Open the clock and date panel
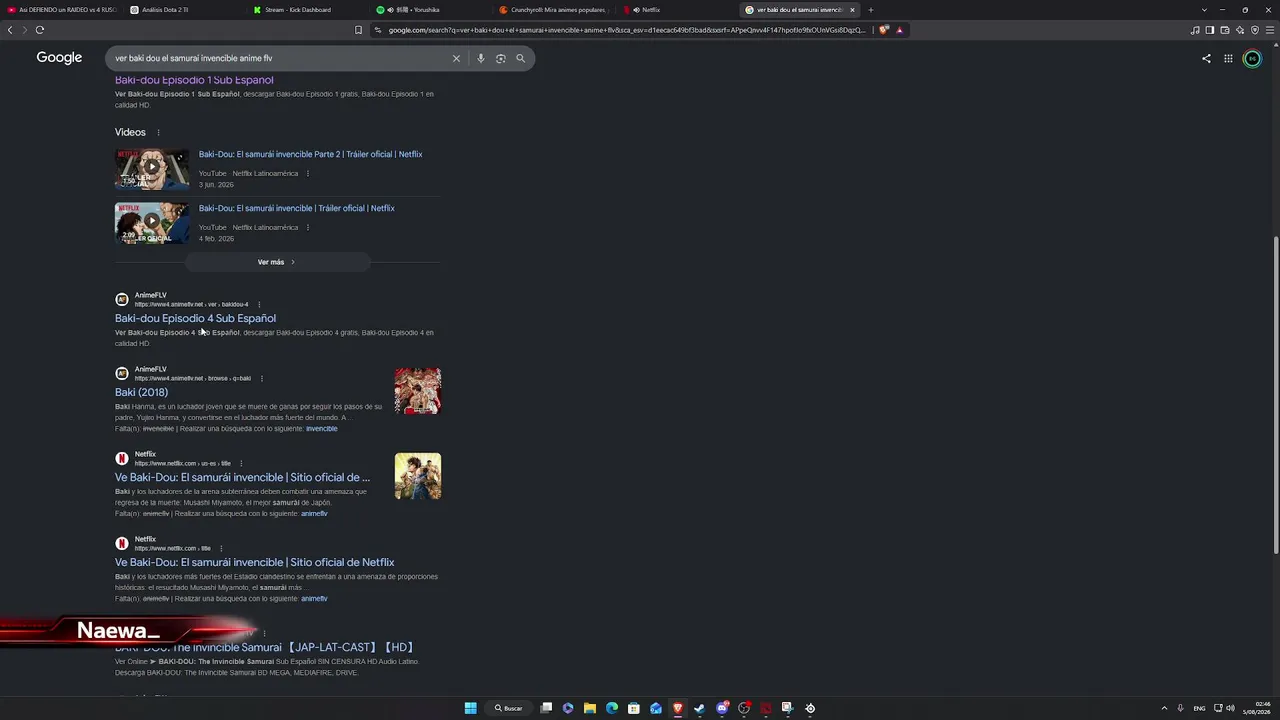 click(x=1256, y=708)
